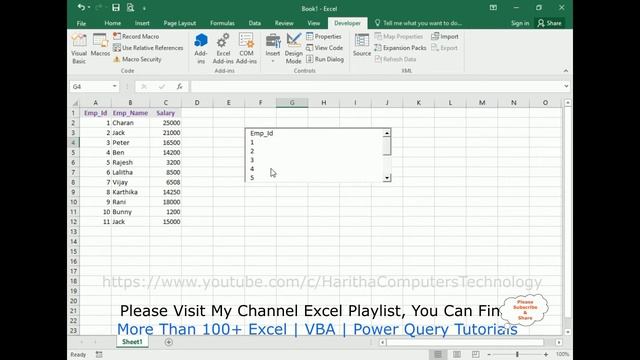Click the 100% zoom level
This screenshot has height=360, width=640.
[x=562, y=354]
